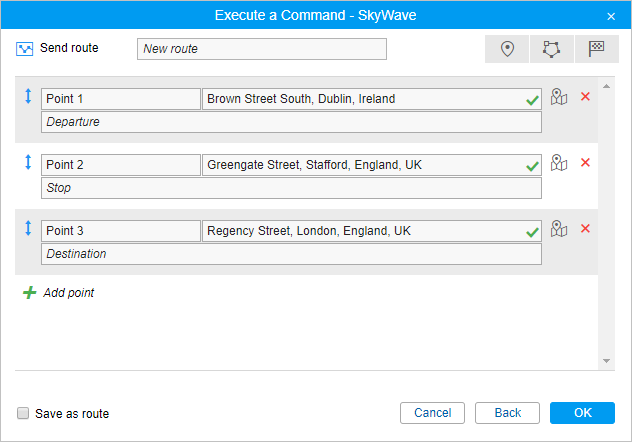Image resolution: width=632 pixels, height=442 pixels.
Task: Remove Point 2 from the route
Action: pos(586,163)
